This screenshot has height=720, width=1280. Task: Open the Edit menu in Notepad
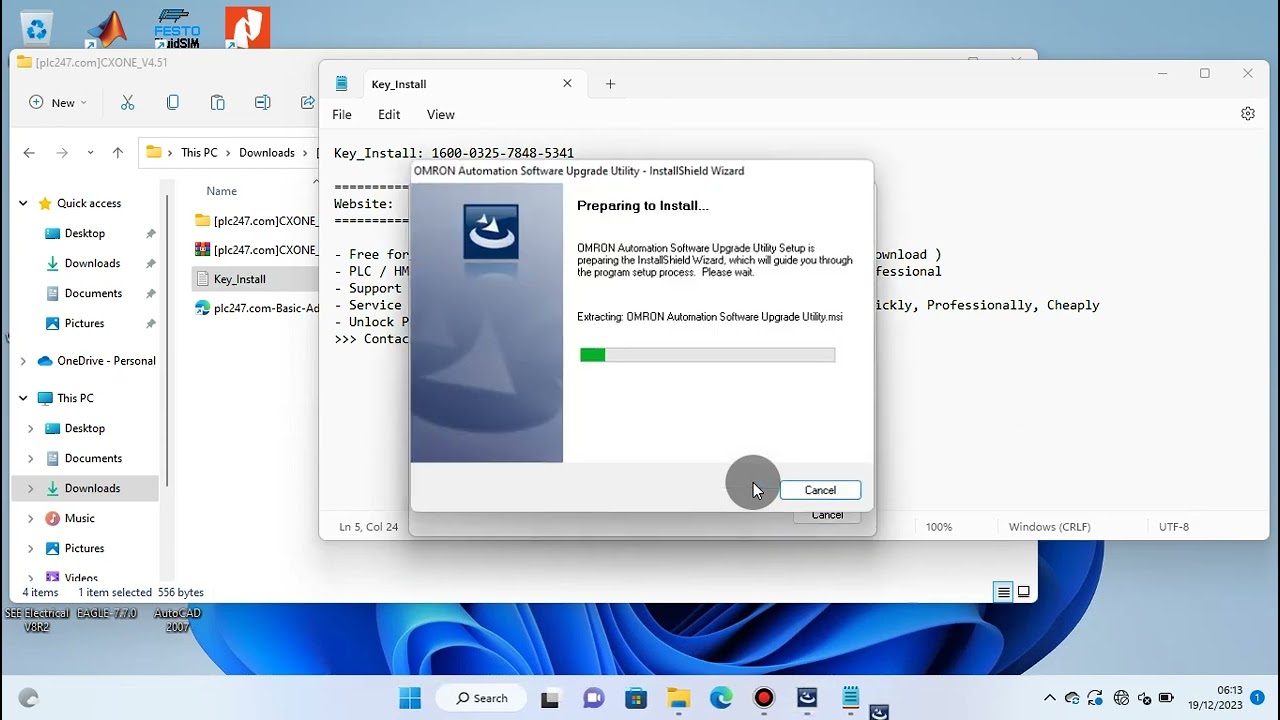(x=389, y=115)
